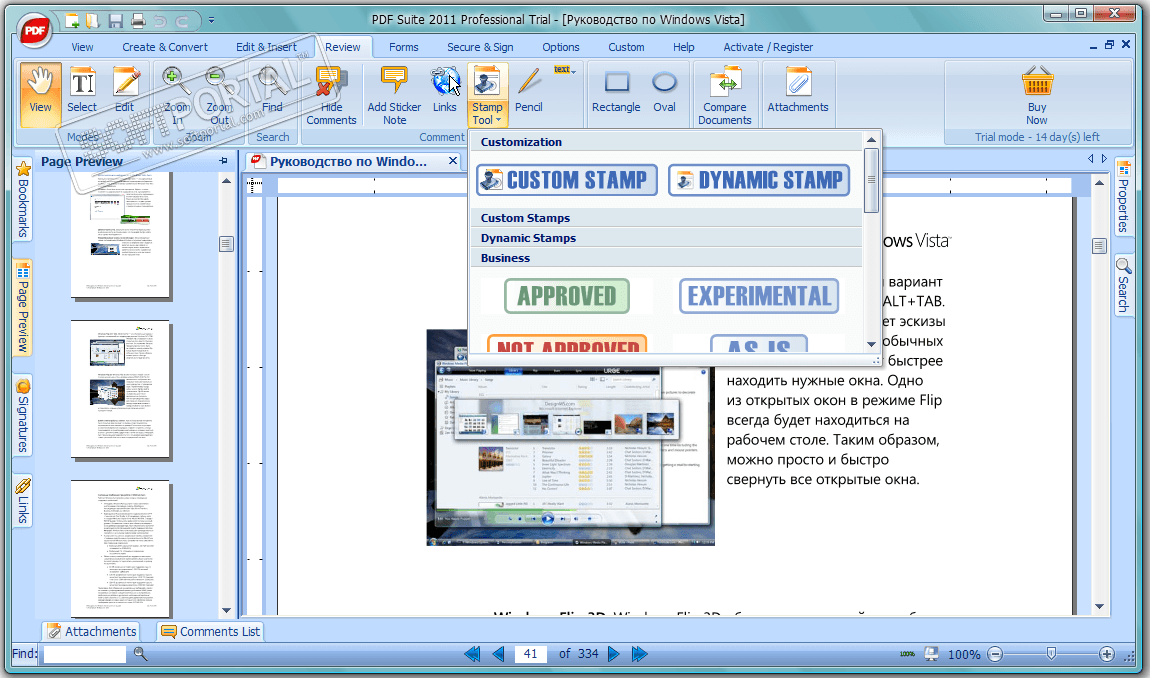This screenshot has height=678, width=1150.
Task: Open the View ribbon tab
Action: (x=82, y=47)
